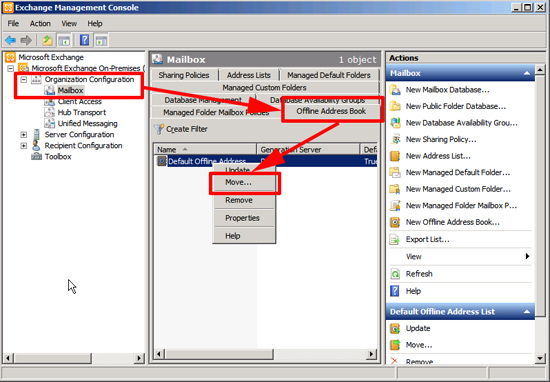Click the Microsoft Exchange root node icon

coord(10,57)
